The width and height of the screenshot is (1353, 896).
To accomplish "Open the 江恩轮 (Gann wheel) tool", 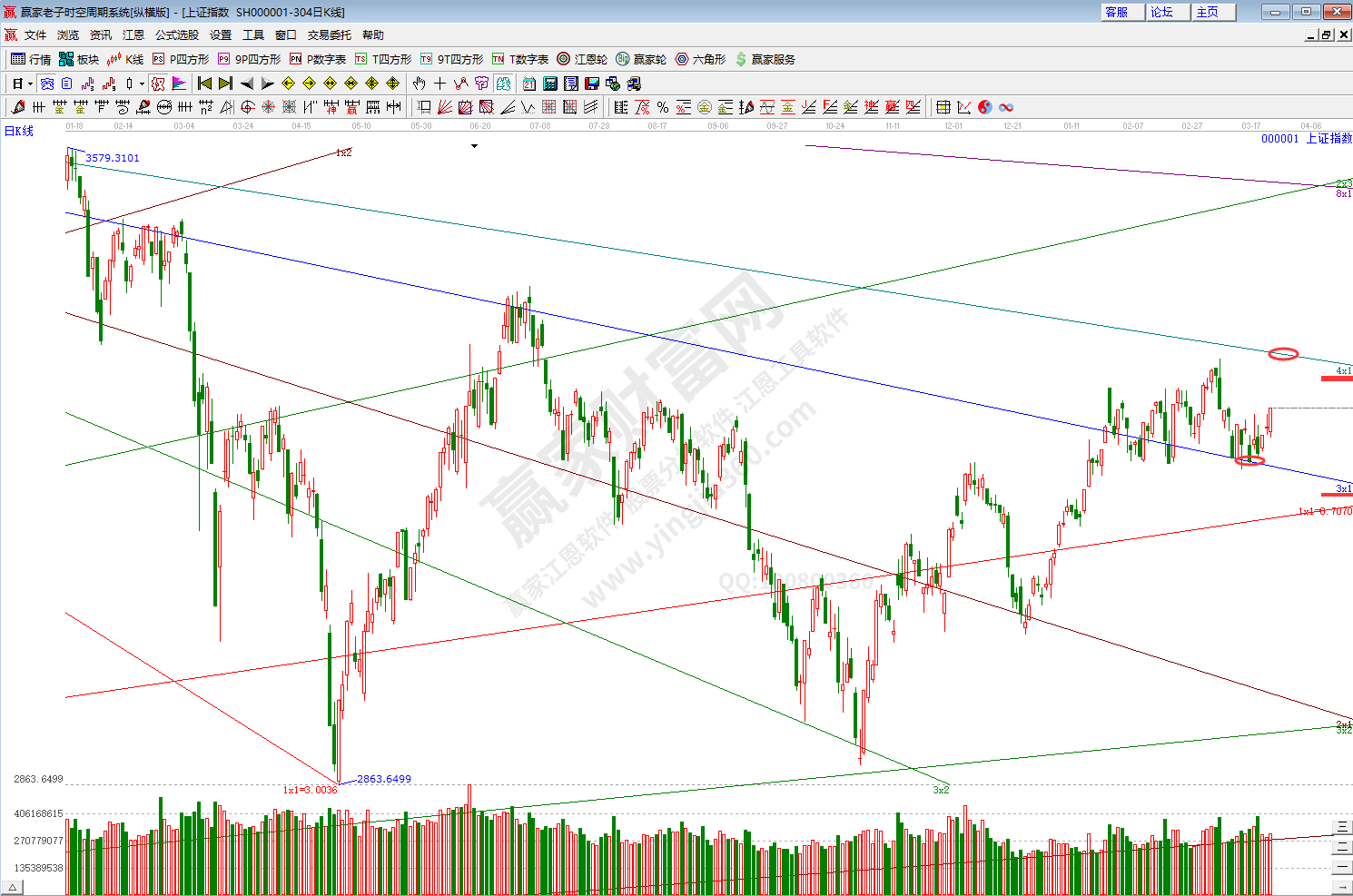I will click(x=582, y=59).
